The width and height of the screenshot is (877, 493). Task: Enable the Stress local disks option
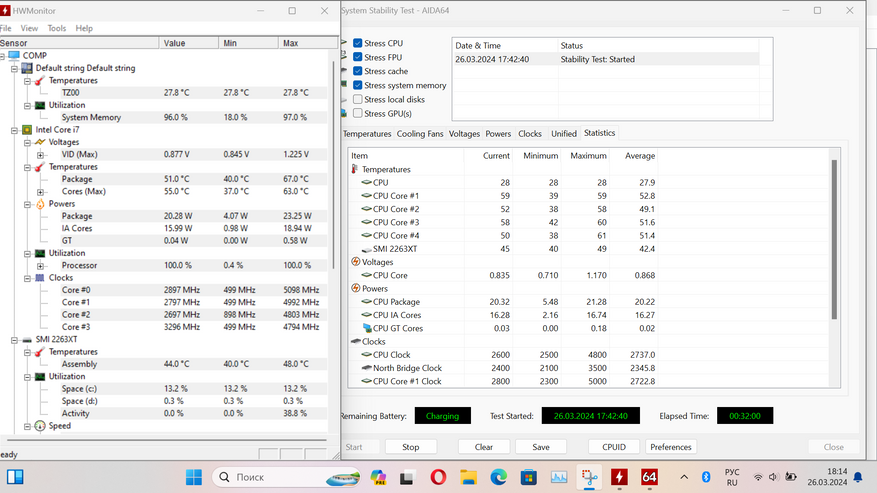pyautogui.click(x=358, y=99)
